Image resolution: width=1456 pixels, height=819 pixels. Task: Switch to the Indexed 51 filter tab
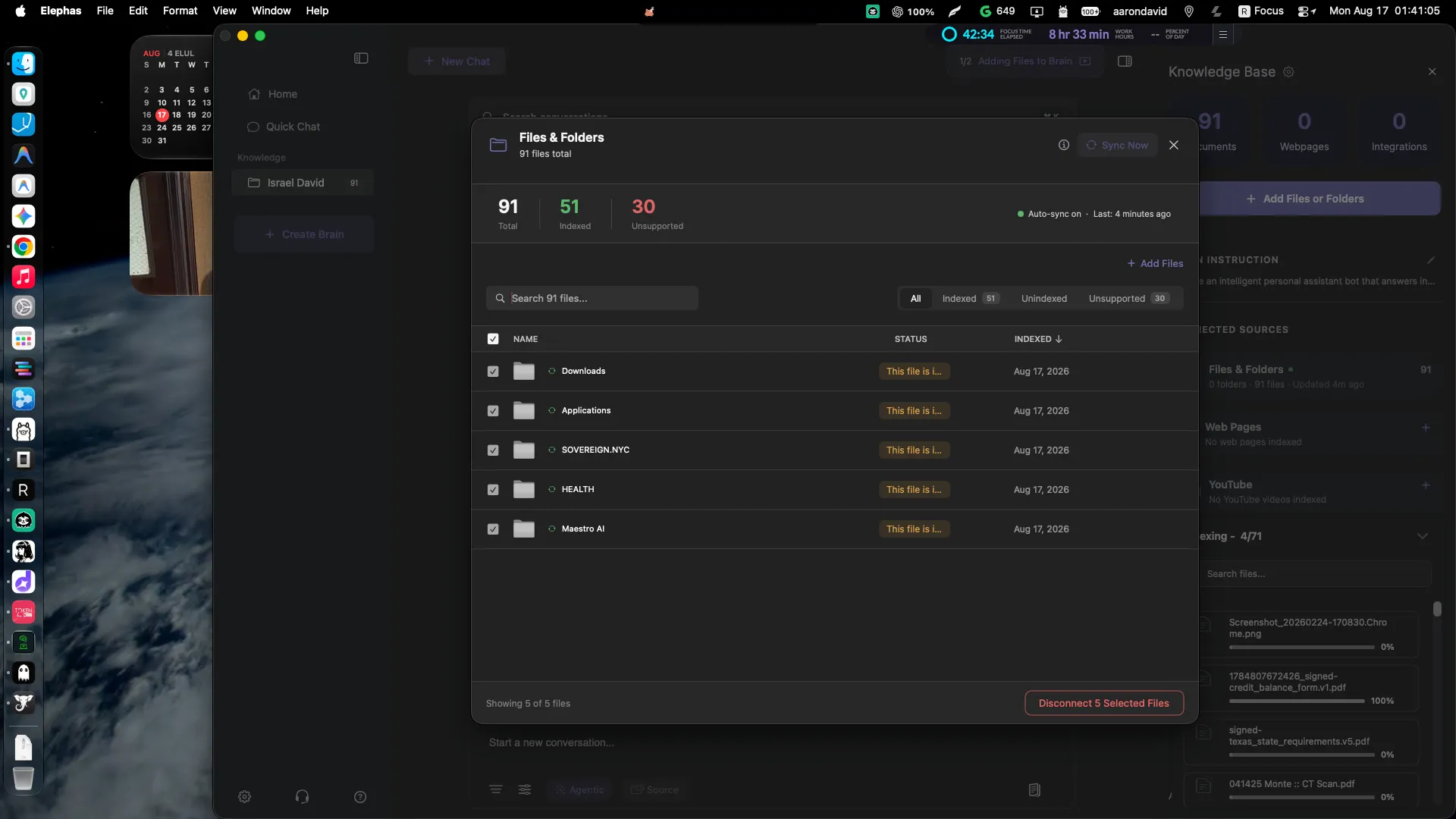pos(970,298)
